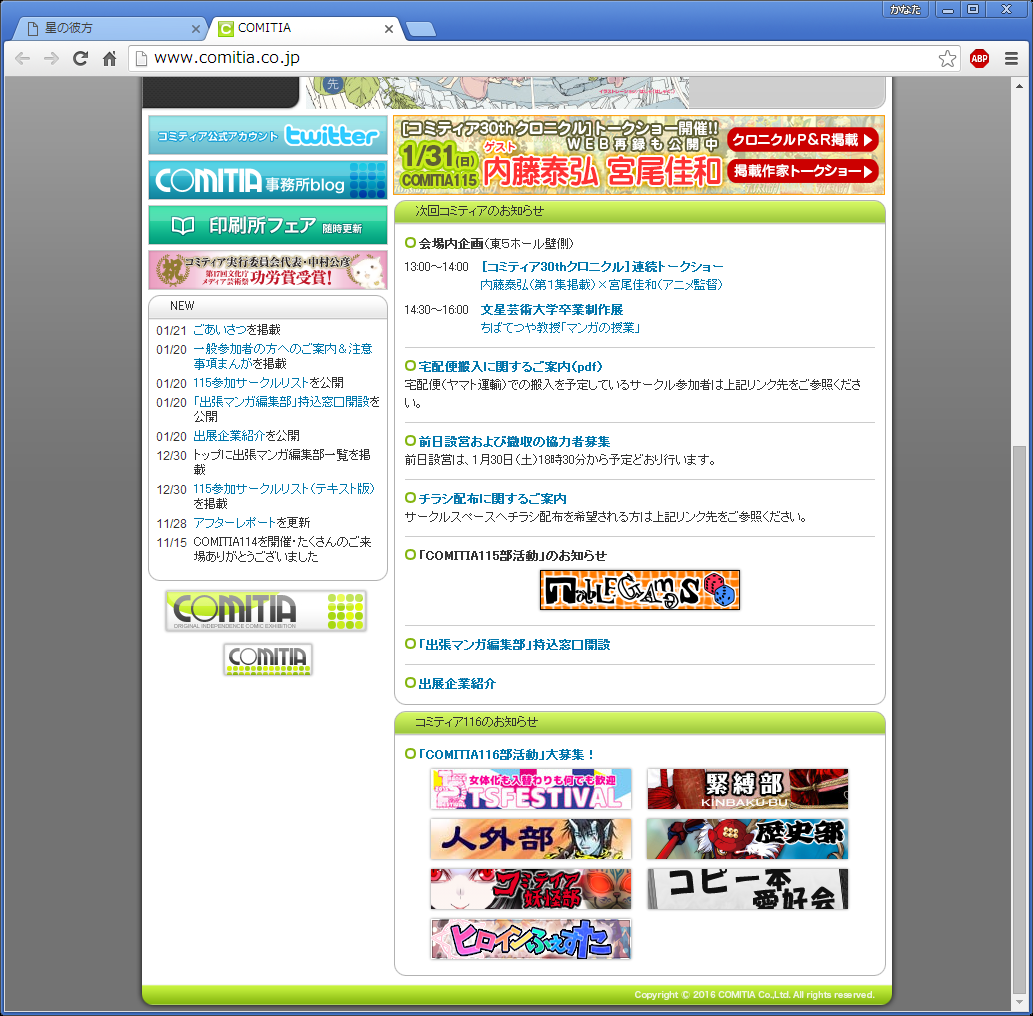Click the Table Games banner image
This screenshot has height=1016, width=1033.
[640, 590]
